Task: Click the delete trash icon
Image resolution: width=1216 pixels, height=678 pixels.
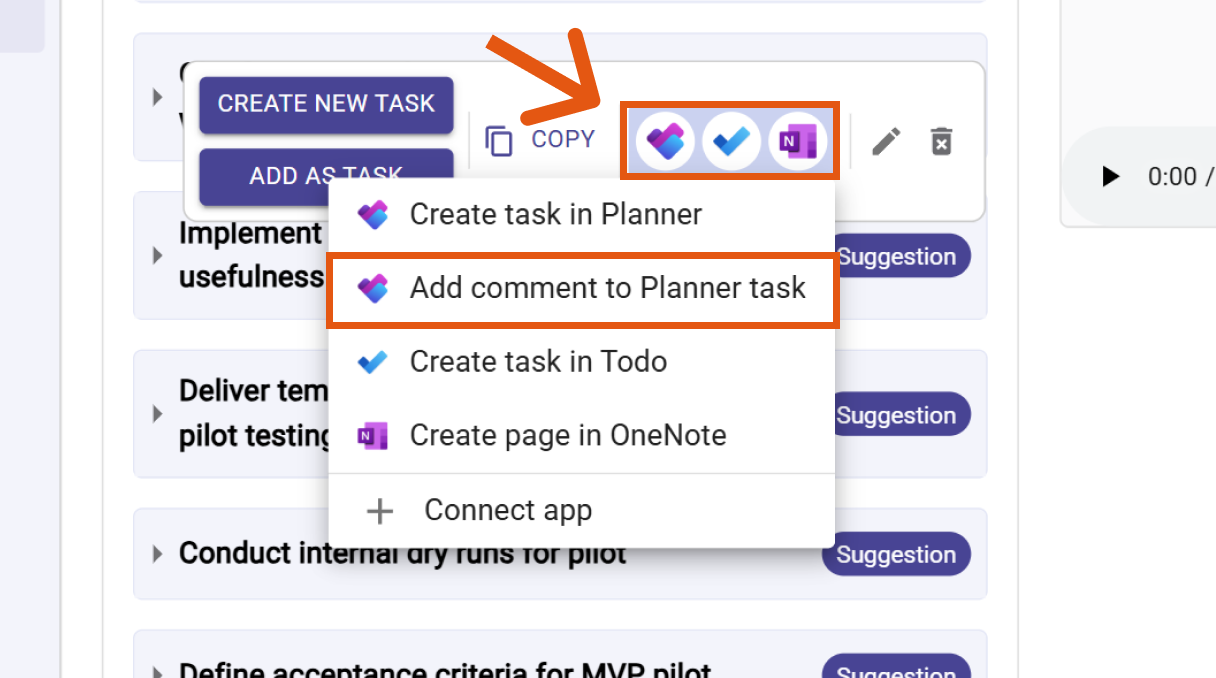Action: (941, 141)
